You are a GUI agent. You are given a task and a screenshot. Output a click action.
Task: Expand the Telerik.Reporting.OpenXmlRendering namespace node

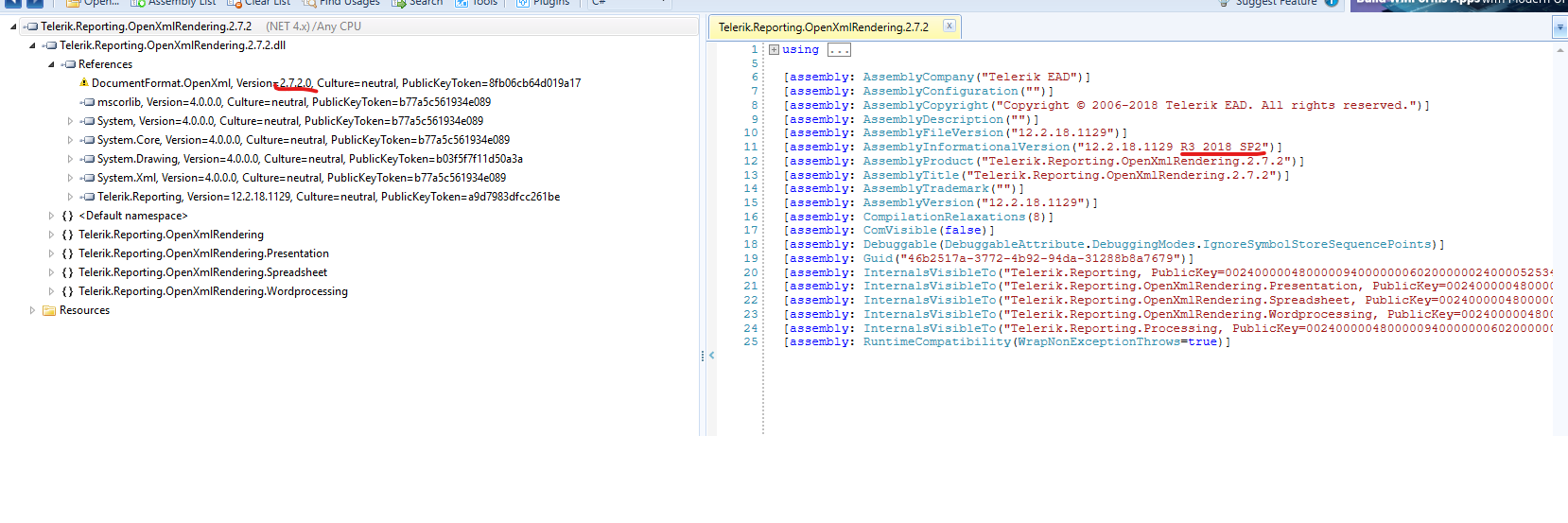51,235
